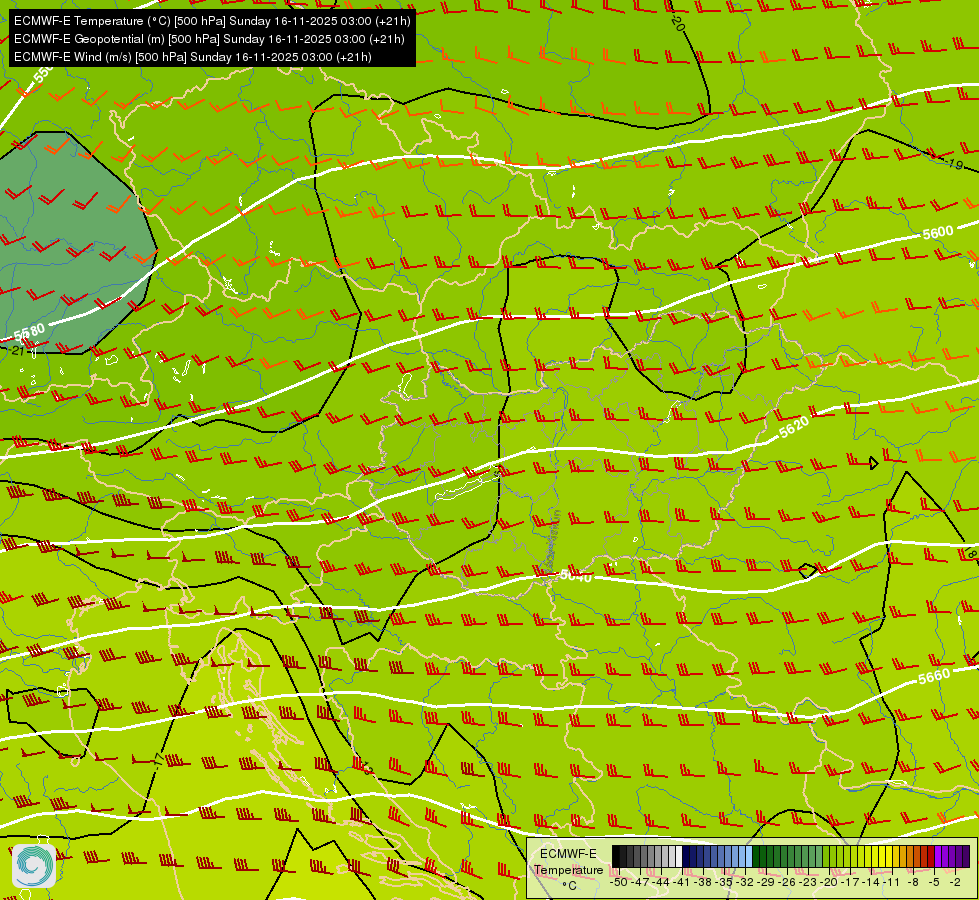Click the -23 value in the legend

pos(808,883)
